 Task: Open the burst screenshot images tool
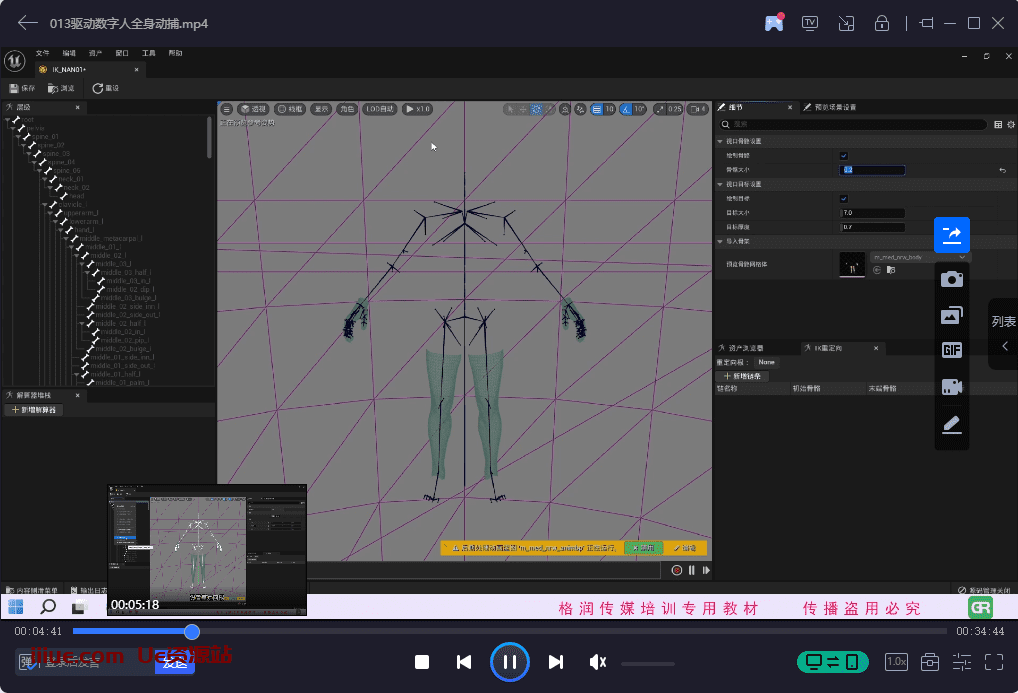pyautogui.click(x=951, y=315)
